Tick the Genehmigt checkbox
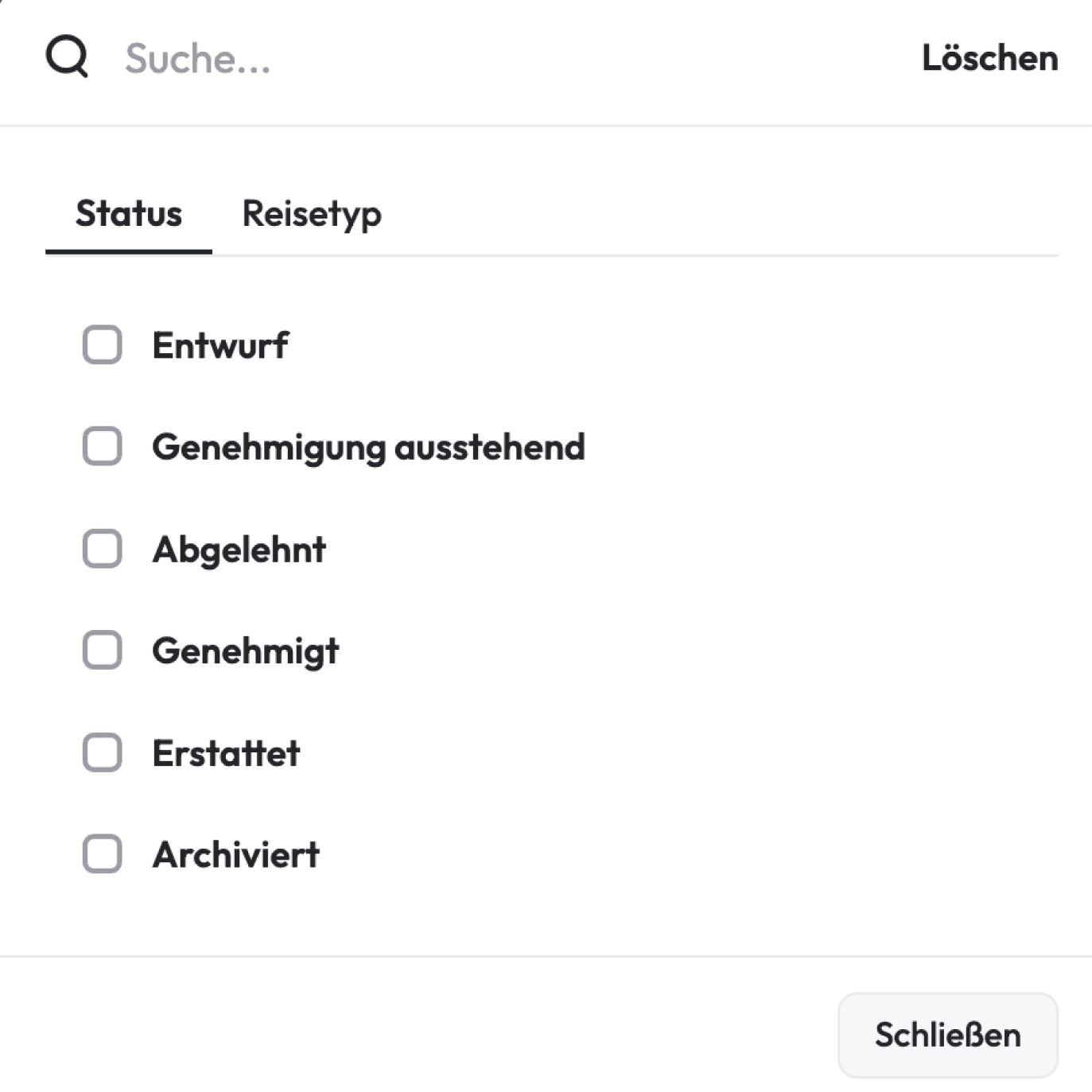This screenshot has width=1092, height=1092. pos(100,651)
